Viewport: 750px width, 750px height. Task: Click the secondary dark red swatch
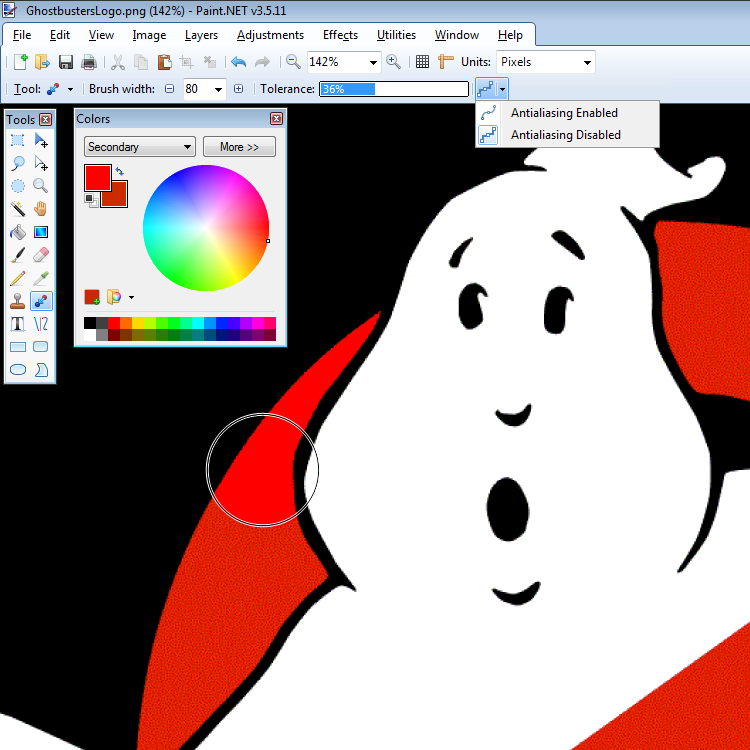pyautogui.click(x=120, y=199)
